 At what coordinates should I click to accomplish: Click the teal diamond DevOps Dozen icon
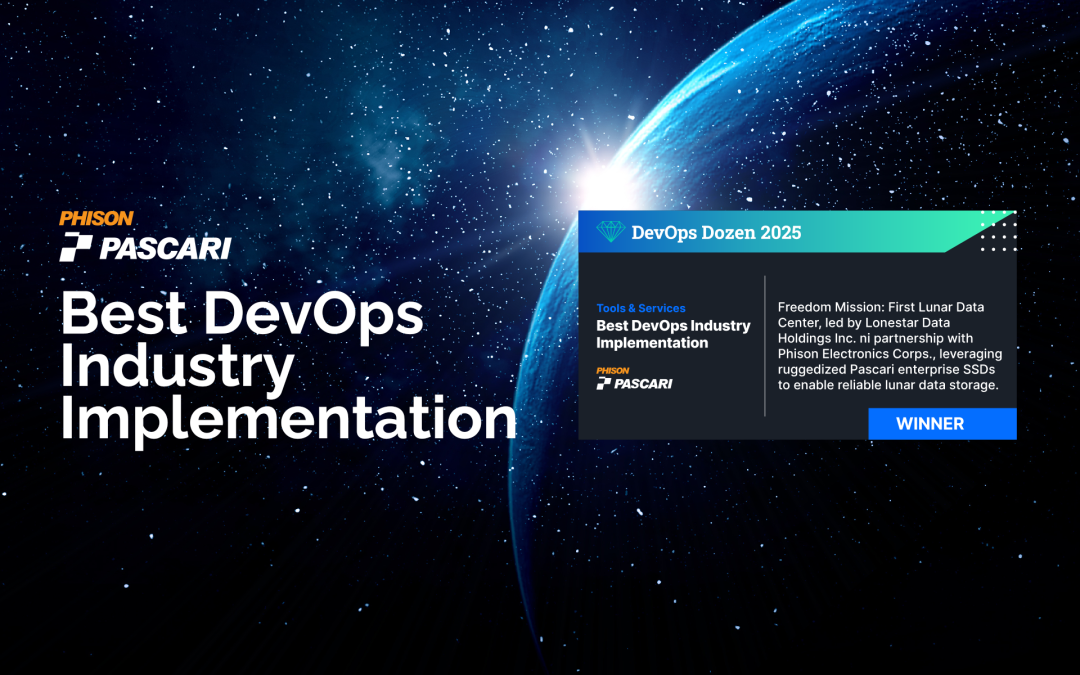[609, 231]
